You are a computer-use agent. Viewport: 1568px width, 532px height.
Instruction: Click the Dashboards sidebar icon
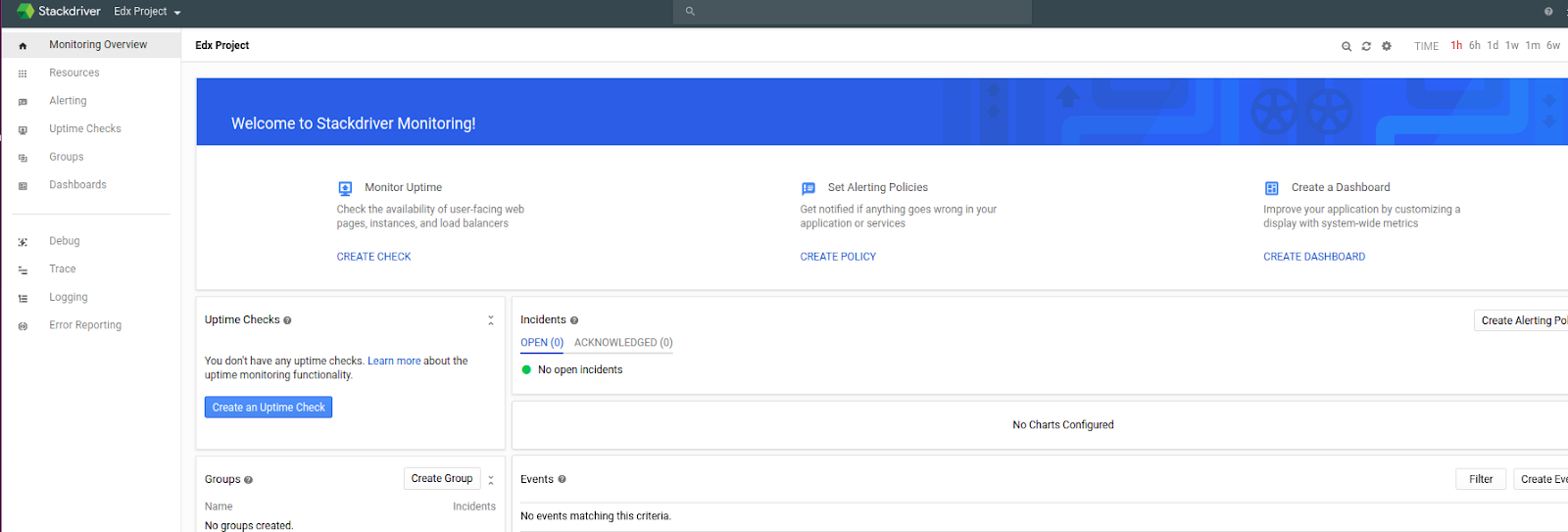tap(23, 185)
